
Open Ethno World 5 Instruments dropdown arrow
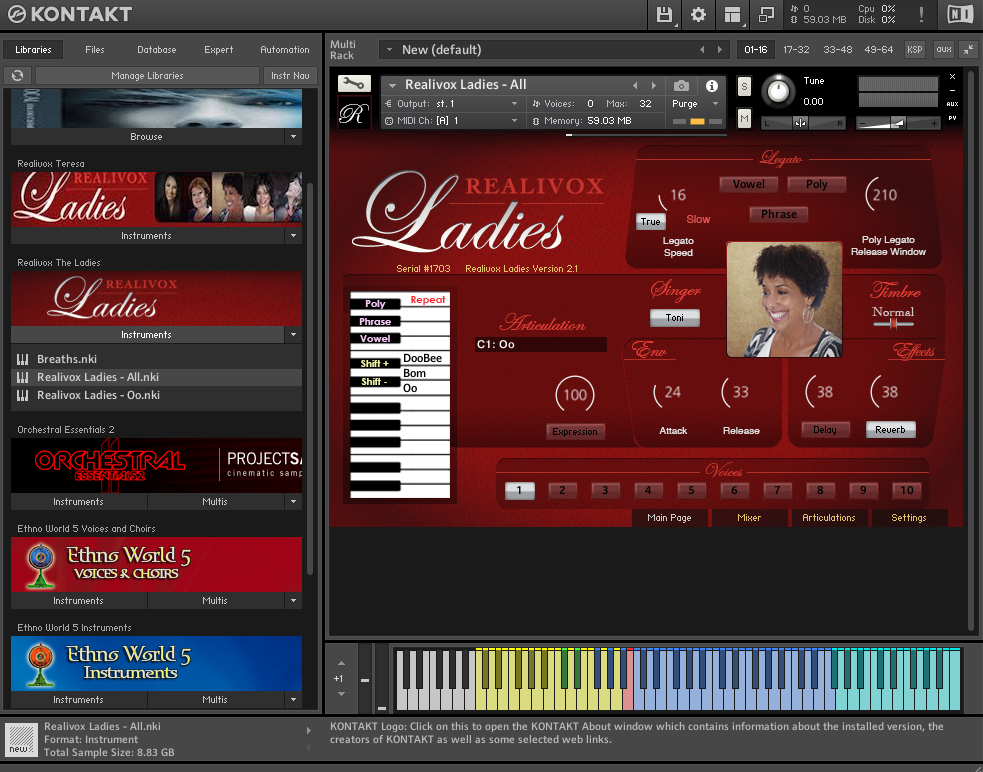(293, 700)
